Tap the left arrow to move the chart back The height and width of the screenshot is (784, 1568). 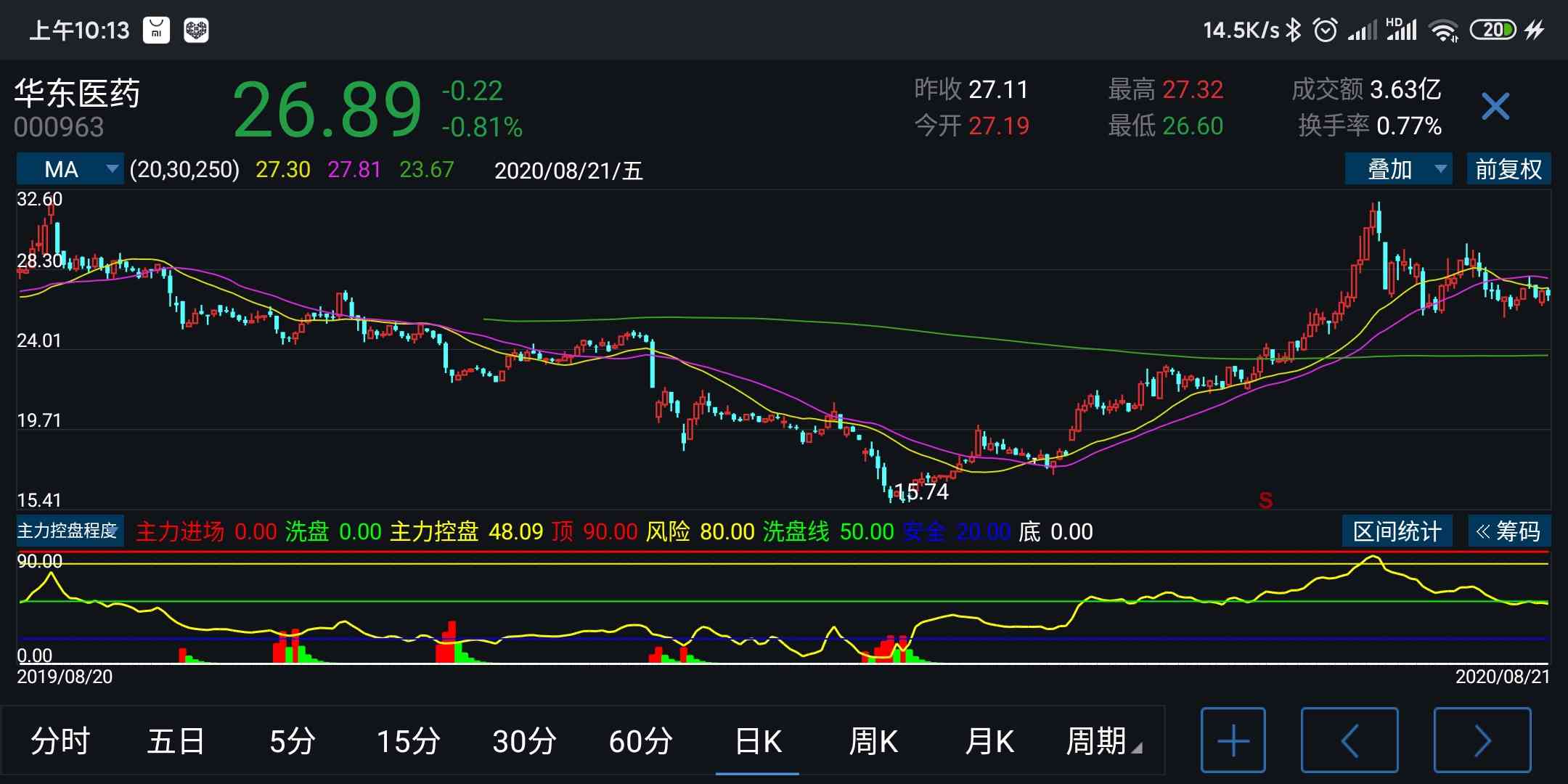[x=1349, y=740]
